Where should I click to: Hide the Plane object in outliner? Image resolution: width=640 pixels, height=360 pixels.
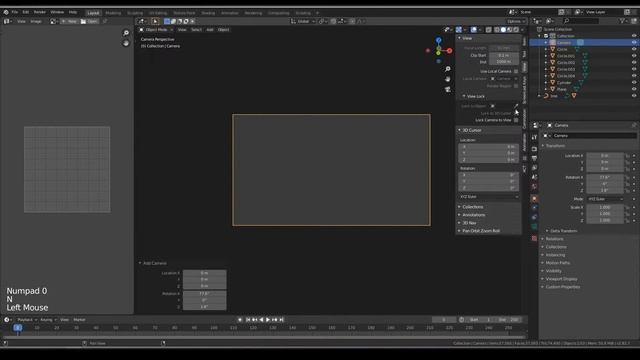634,89
